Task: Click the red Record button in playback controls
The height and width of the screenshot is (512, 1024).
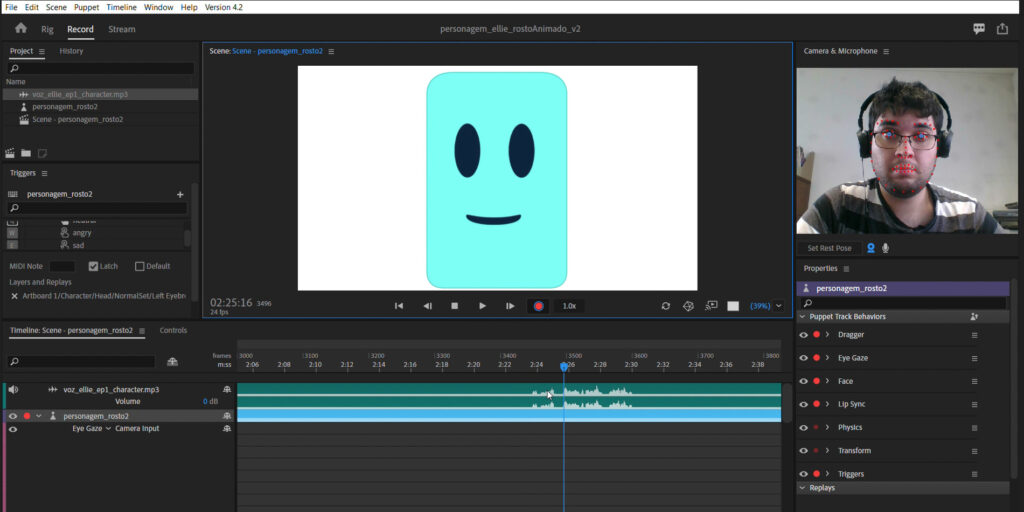Action: pyautogui.click(x=538, y=306)
